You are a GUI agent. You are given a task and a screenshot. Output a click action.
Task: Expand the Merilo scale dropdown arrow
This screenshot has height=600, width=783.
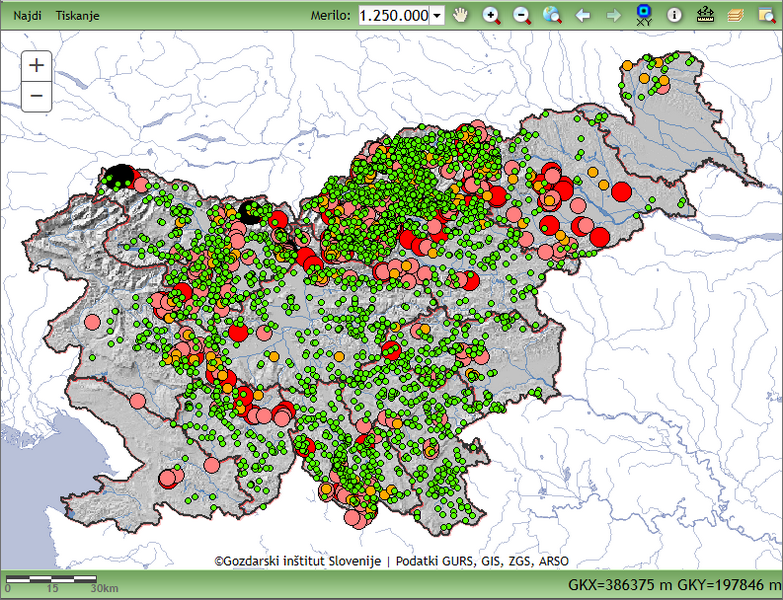click(x=437, y=16)
